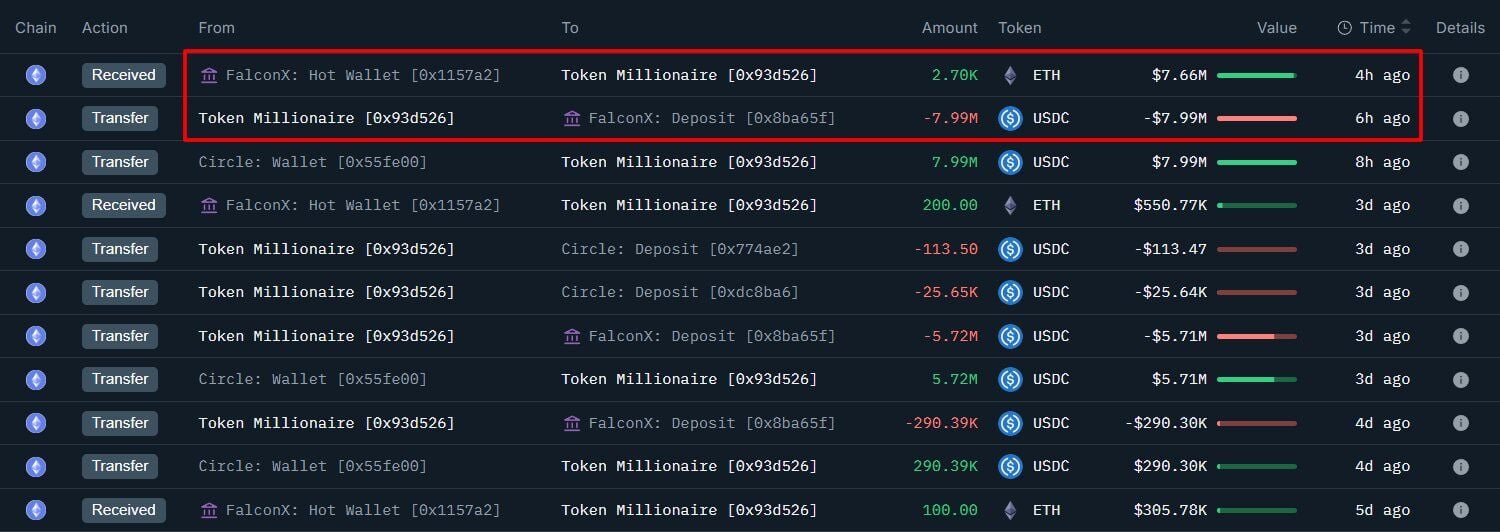Click the Transfer badge on the -7.99M row
The image size is (1500, 532).
click(120, 118)
